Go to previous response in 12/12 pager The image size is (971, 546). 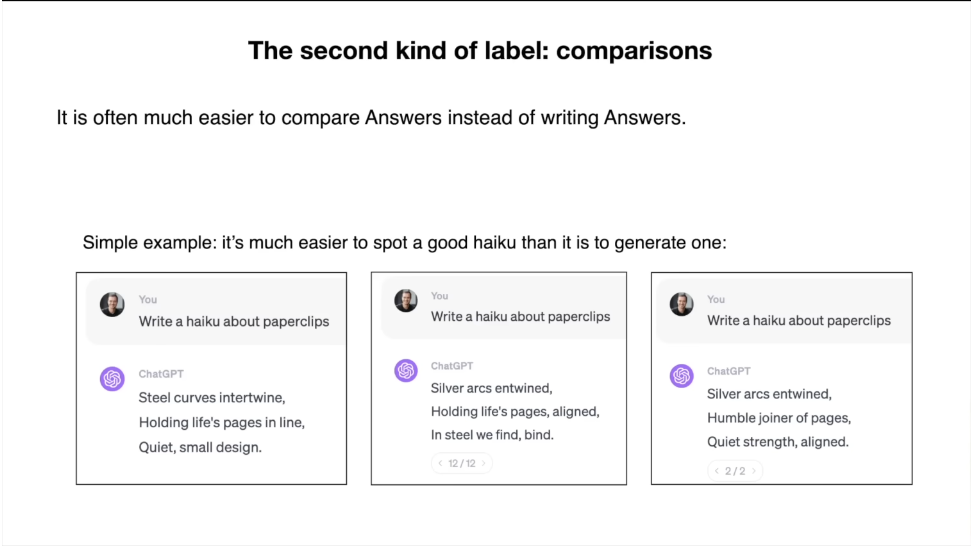point(440,463)
